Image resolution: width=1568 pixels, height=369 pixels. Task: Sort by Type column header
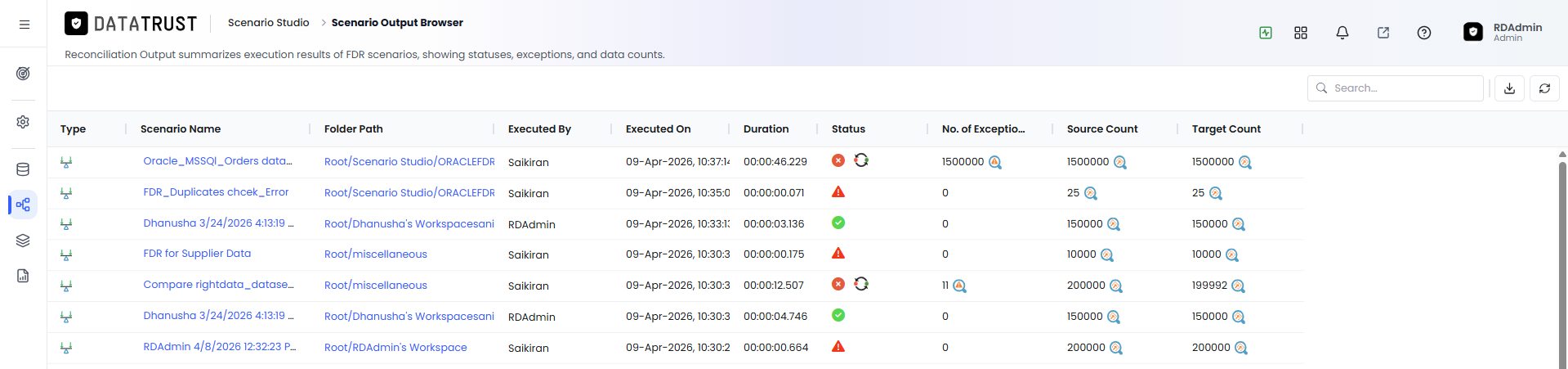coord(73,129)
